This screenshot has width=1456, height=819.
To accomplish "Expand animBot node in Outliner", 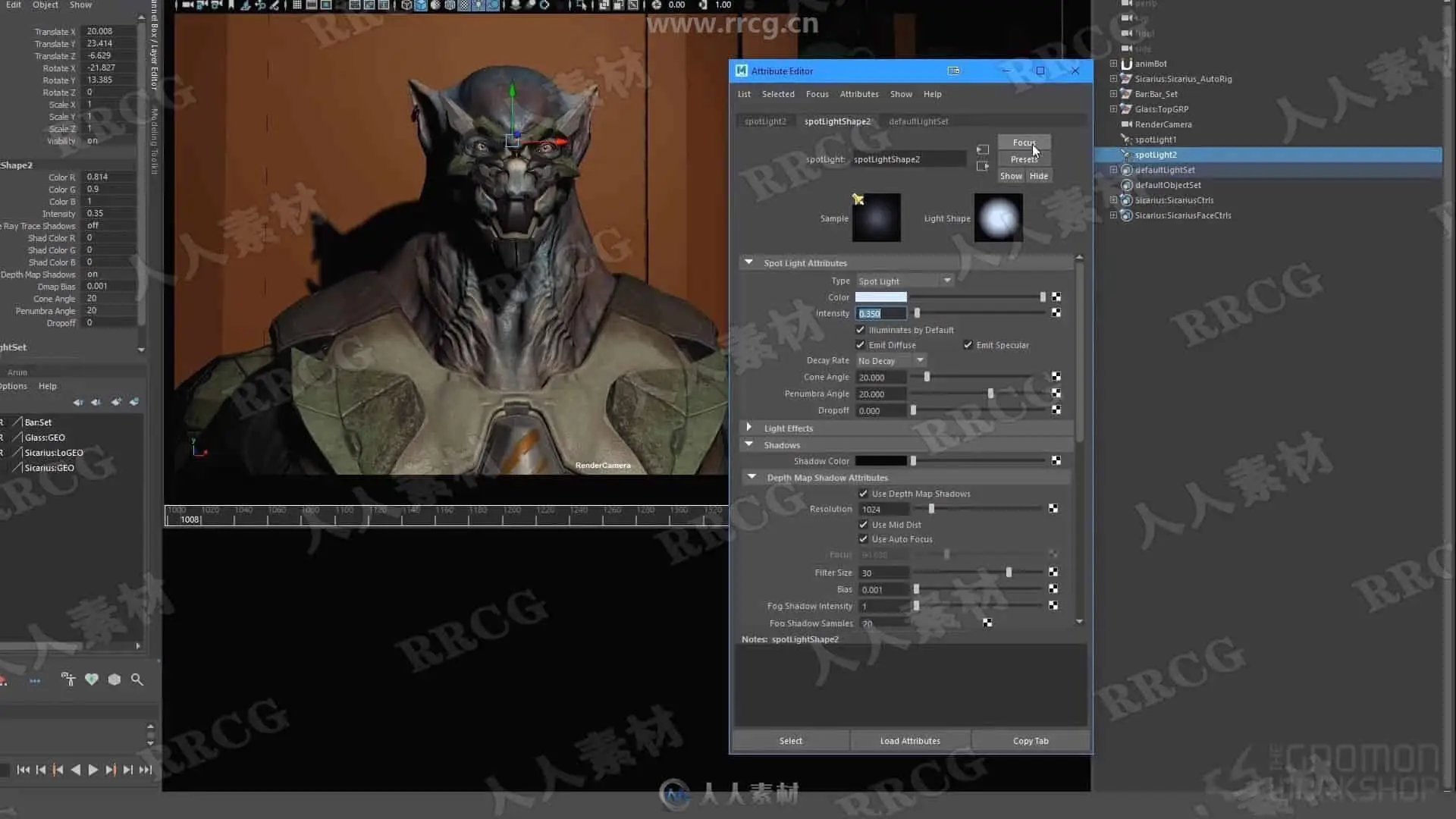I will pyautogui.click(x=1113, y=64).
